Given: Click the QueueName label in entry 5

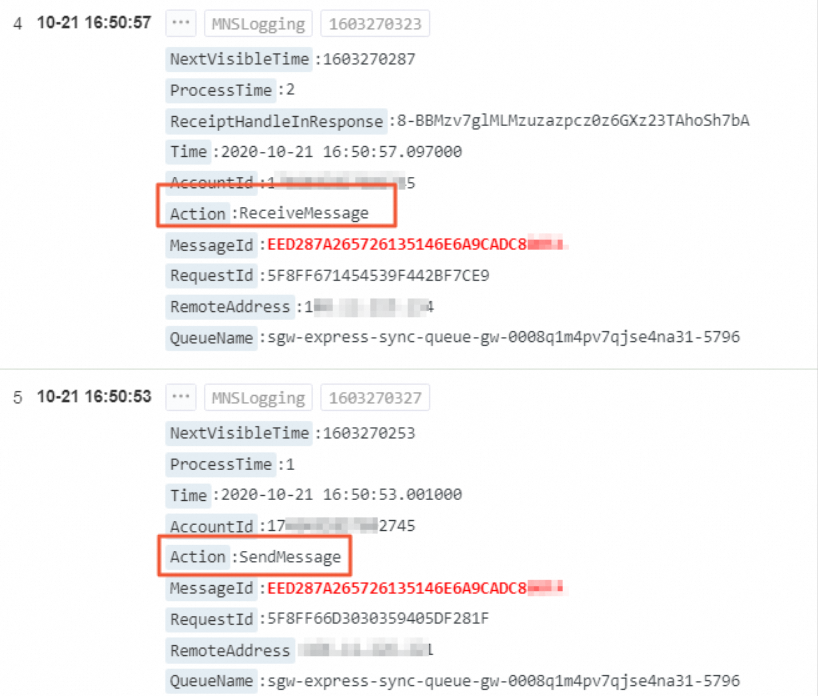Looking at the screenshot, I should click(211, 681).
